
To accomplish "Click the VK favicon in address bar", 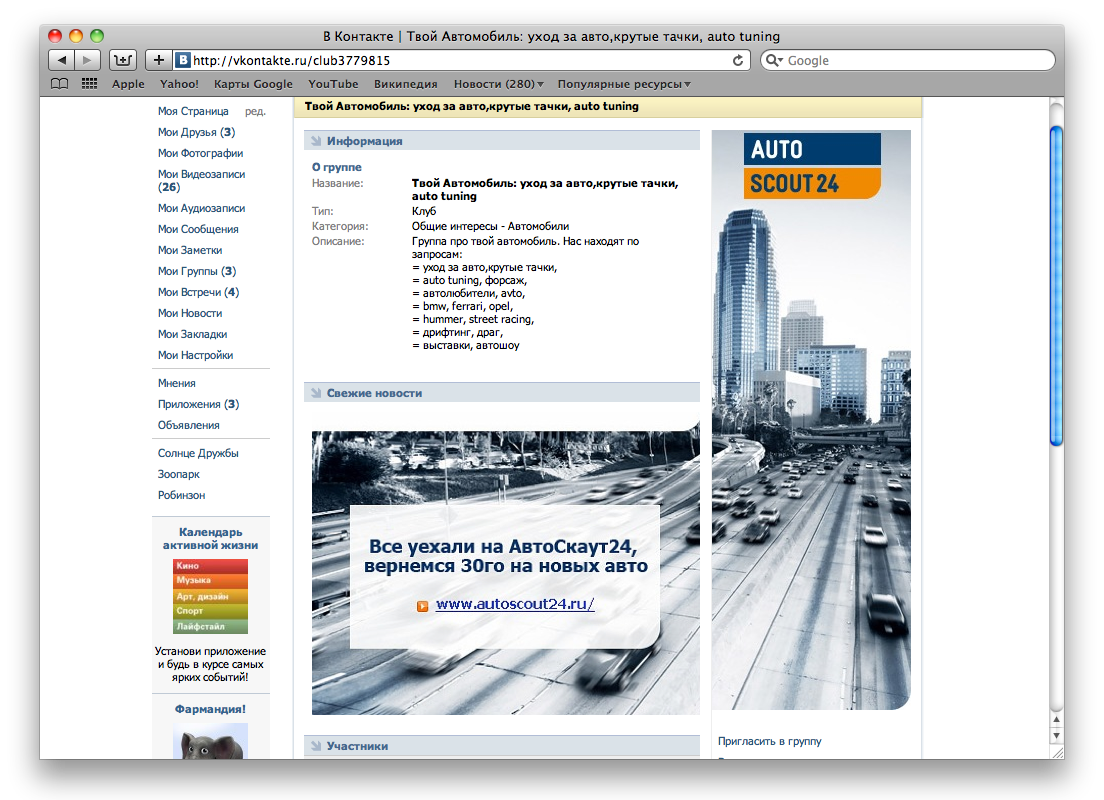I will 182,60.
